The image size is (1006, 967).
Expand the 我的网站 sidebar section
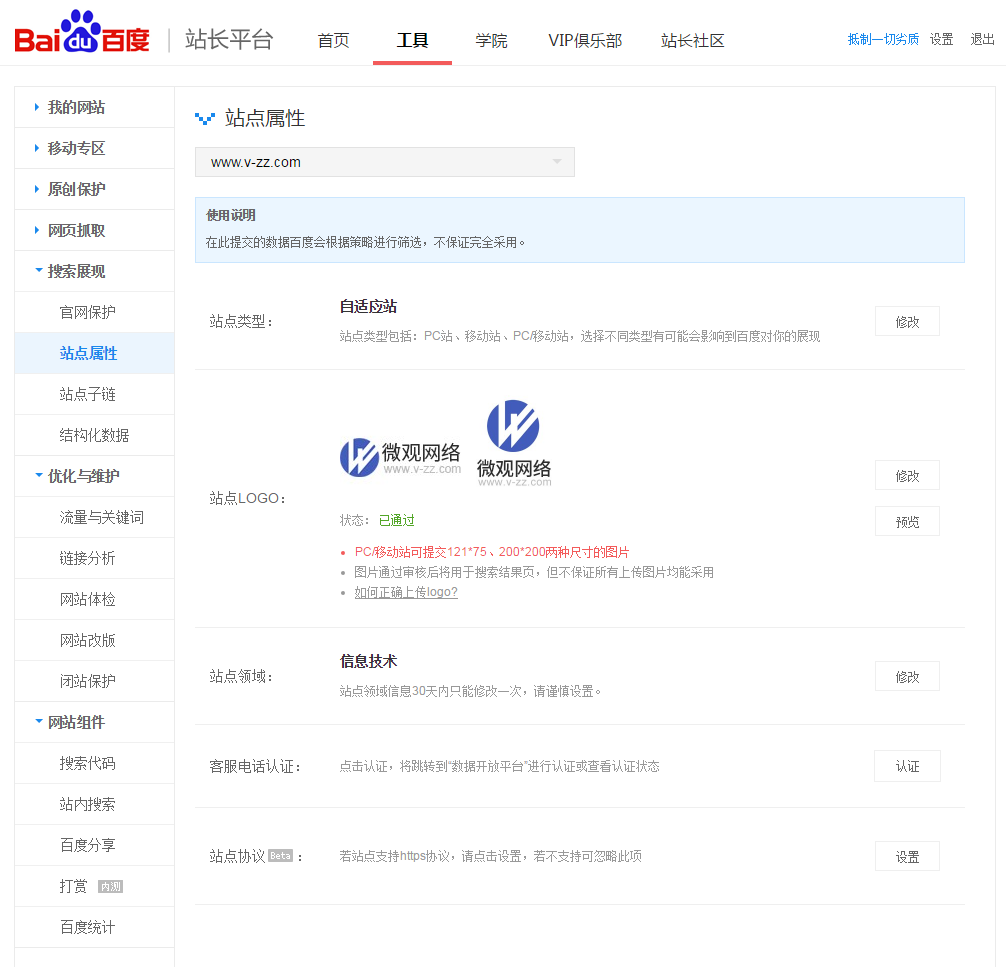click(94, 107)
